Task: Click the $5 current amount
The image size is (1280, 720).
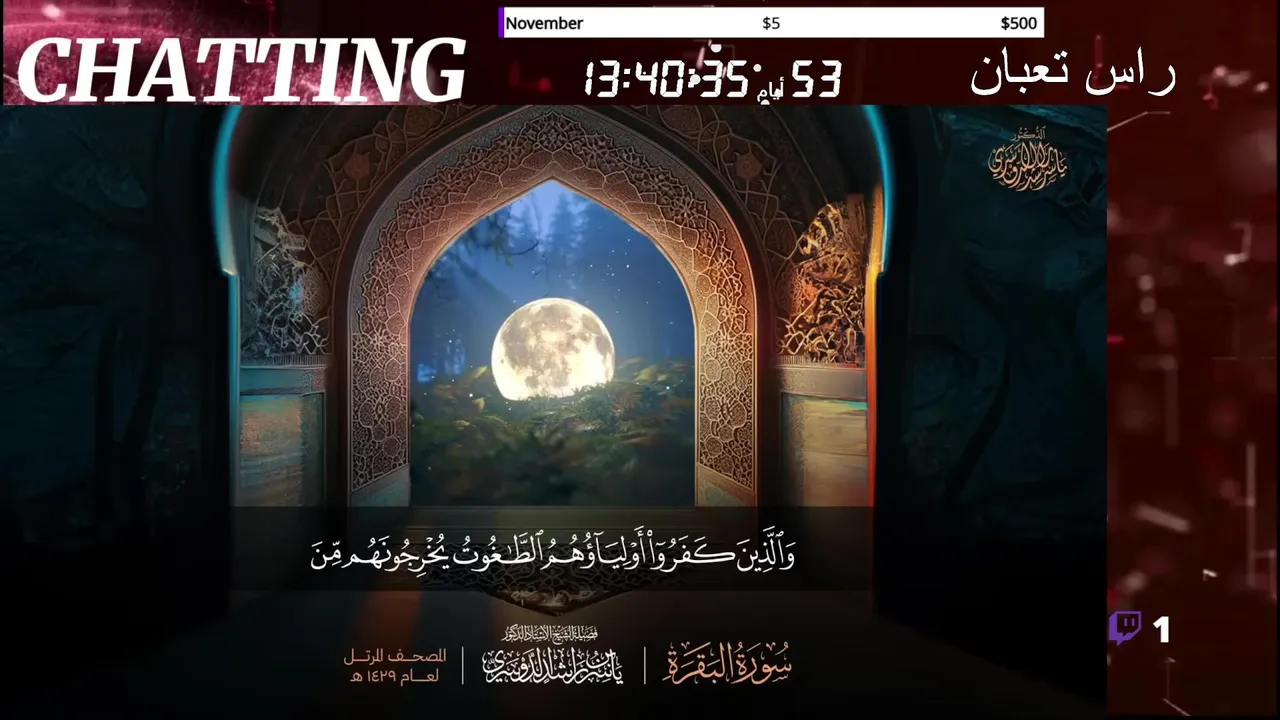Action: [771, 23]
